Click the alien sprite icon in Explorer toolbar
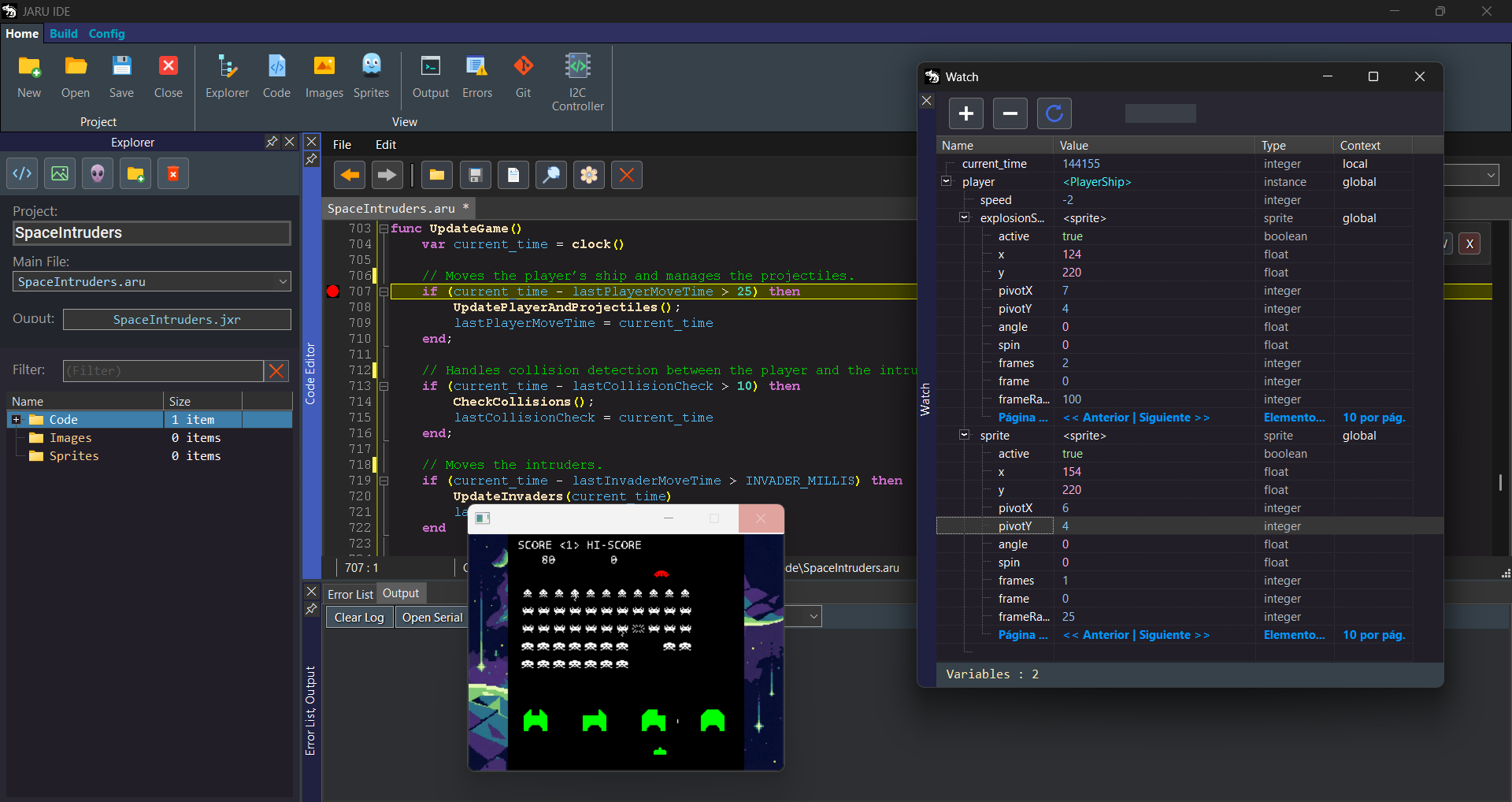The height and width of the screenshot is (802, 1512). pyautogui.click(x=97, y=173)
